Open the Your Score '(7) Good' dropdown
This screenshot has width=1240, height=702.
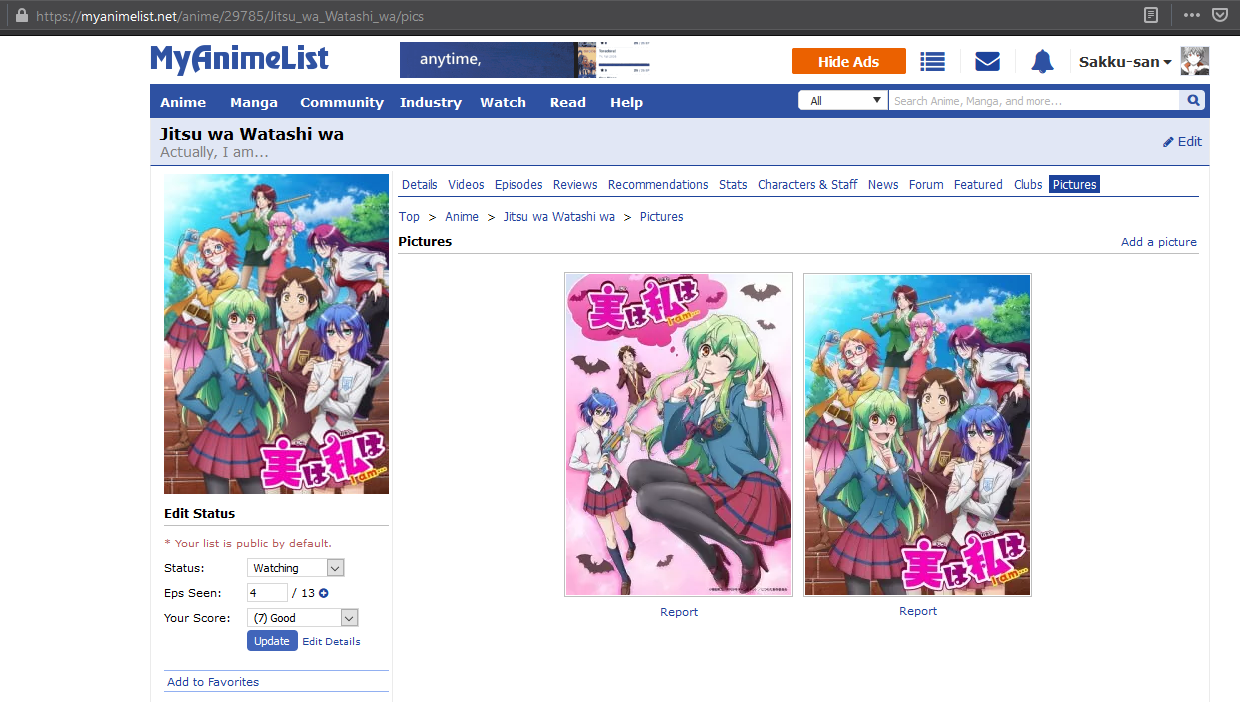point(303,618)
